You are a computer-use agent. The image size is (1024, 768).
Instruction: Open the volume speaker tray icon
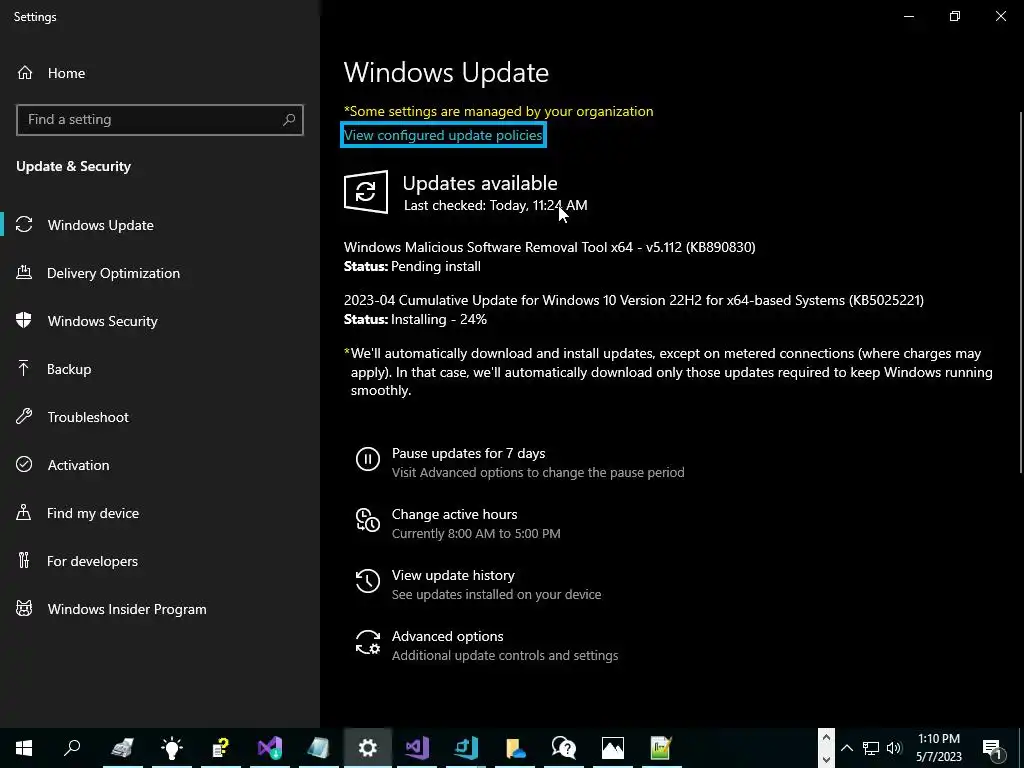click(x=894, y=748)
